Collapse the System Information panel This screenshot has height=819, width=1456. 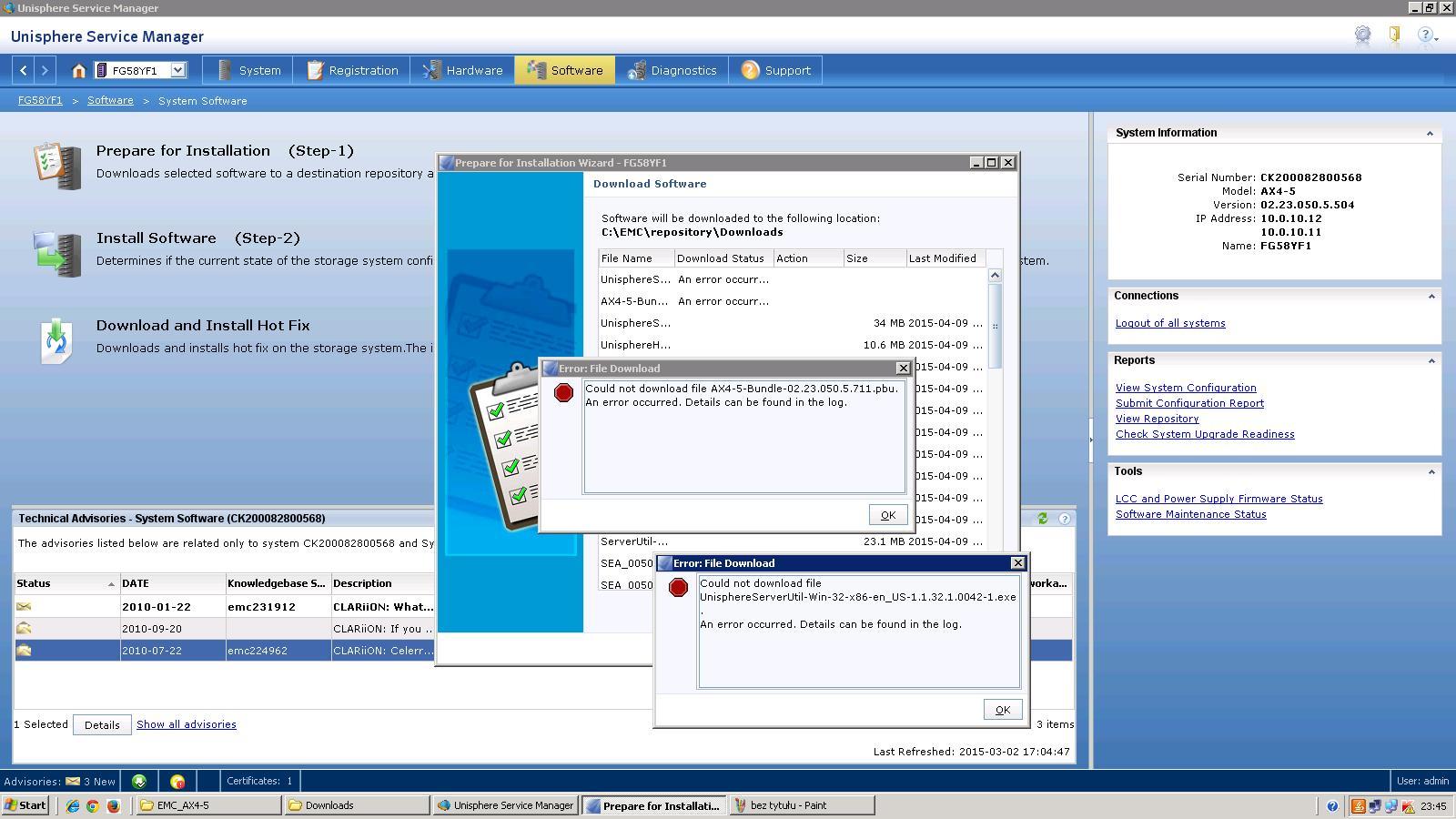(x=1430, y=133)
